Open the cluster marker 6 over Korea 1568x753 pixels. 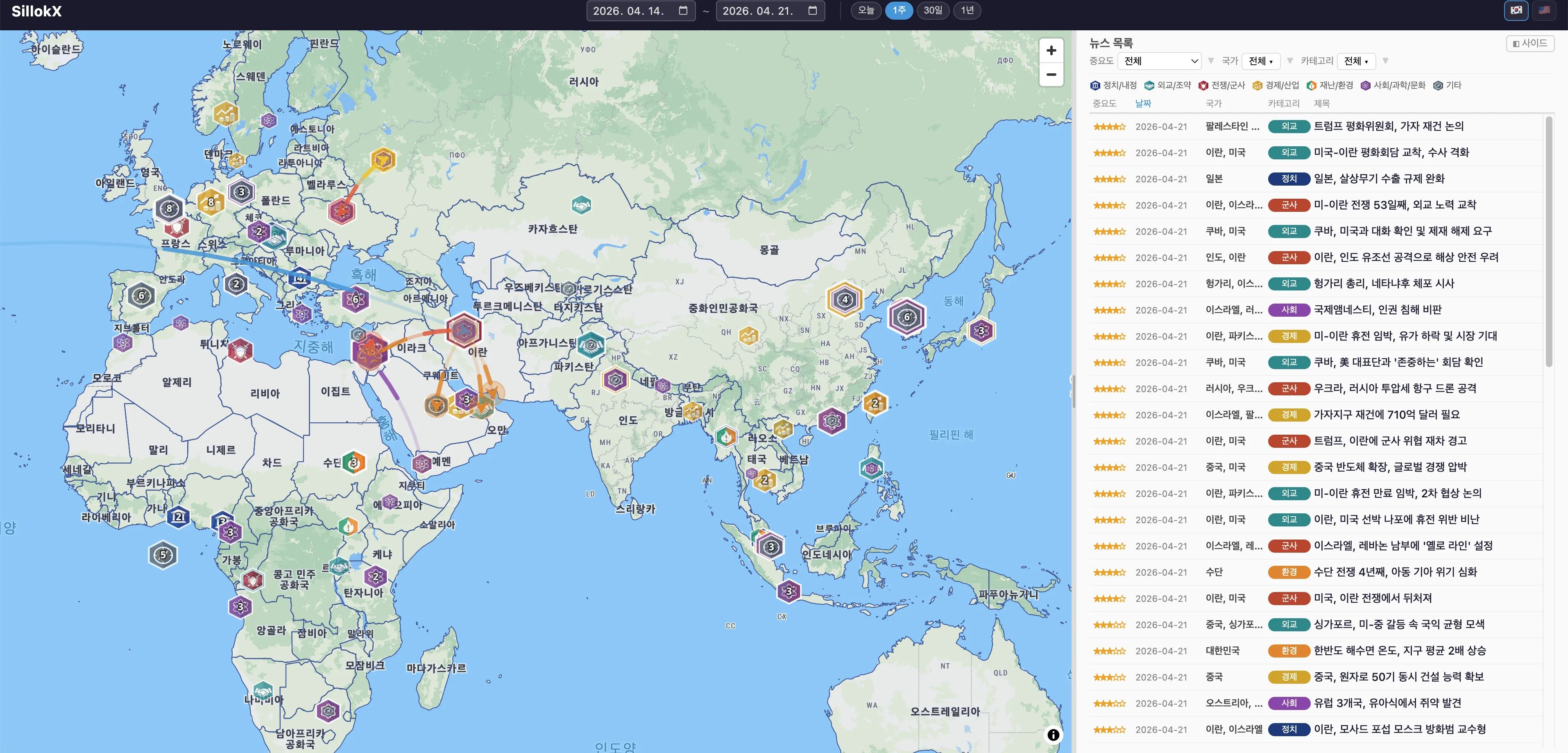[x=906, y=317]
